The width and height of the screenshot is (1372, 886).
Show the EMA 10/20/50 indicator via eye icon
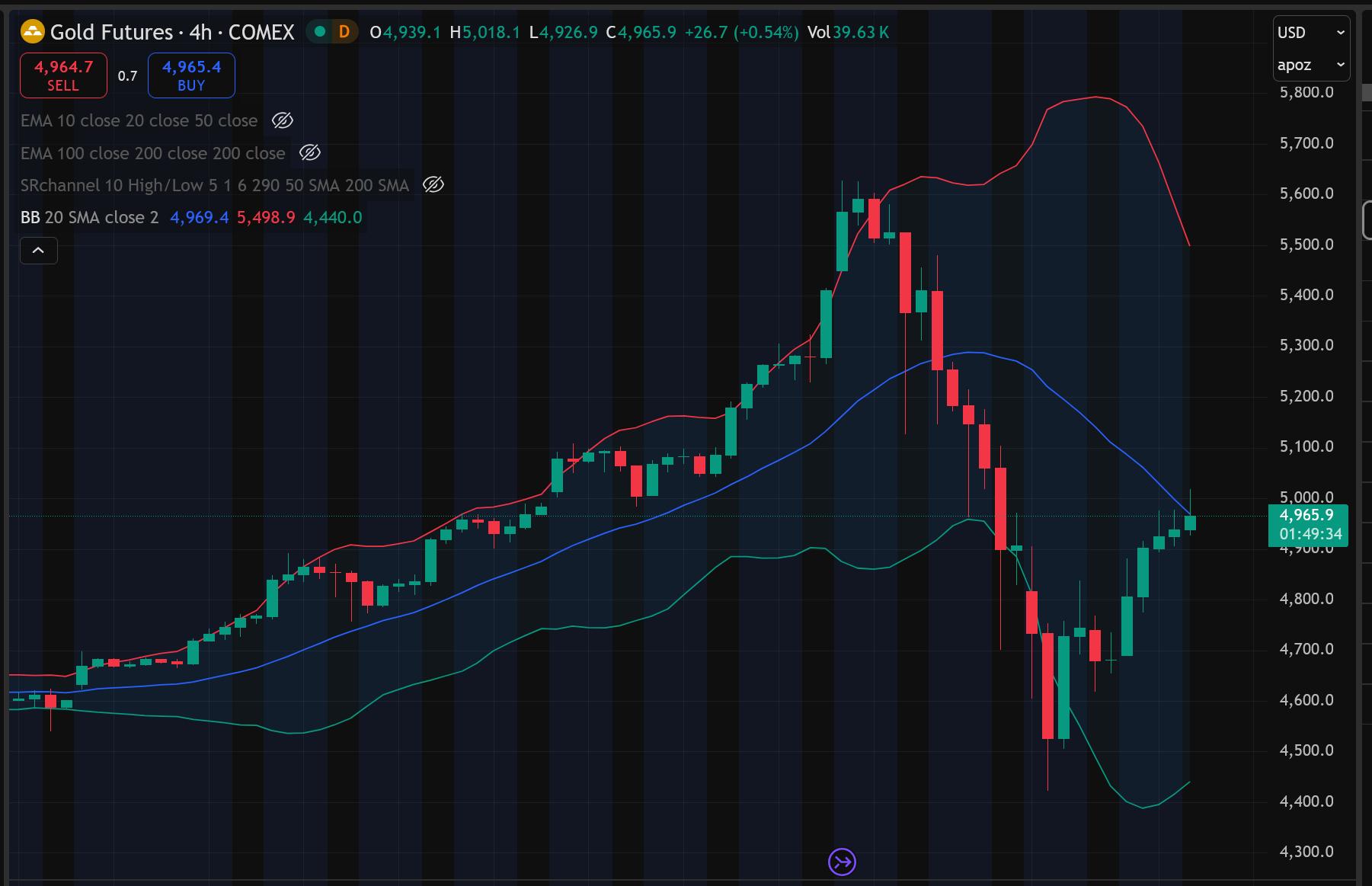tap(283, 120)
